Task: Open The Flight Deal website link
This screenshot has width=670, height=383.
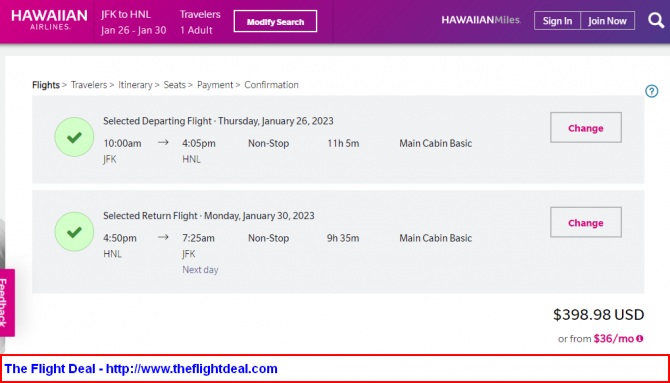Action: 141,368
